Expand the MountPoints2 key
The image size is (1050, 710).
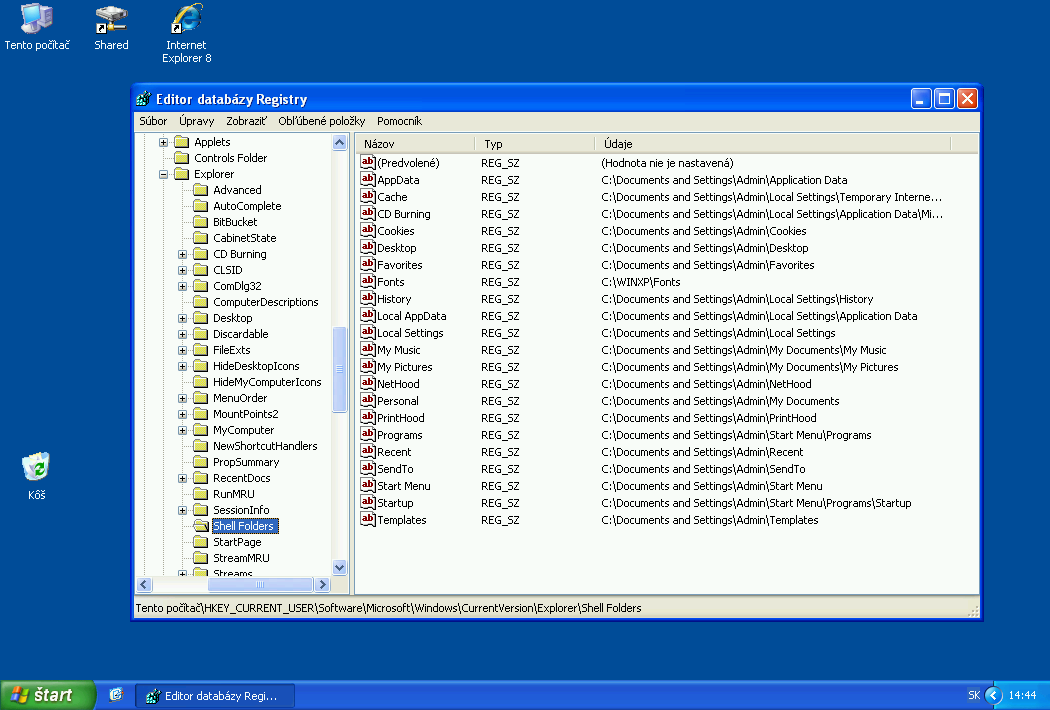tap(183, 414)
